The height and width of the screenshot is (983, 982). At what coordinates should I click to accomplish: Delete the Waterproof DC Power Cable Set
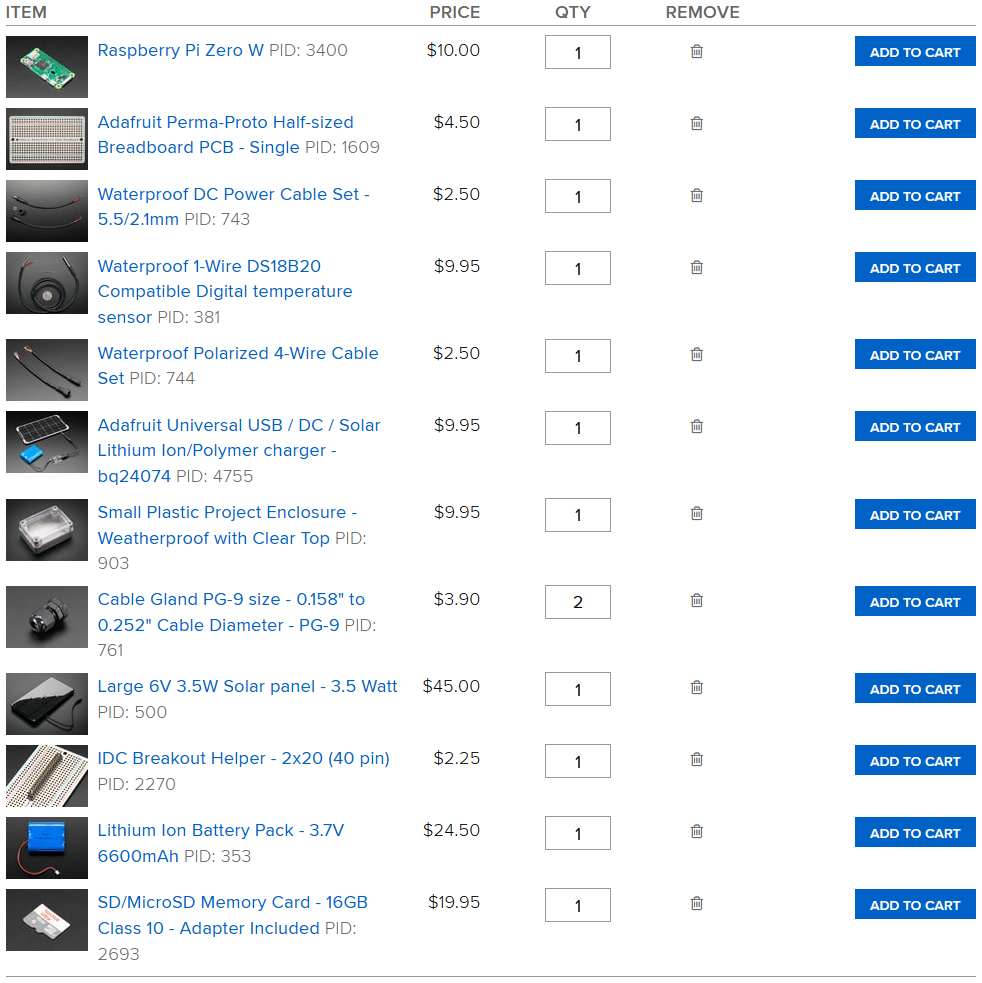coord(696,195)
